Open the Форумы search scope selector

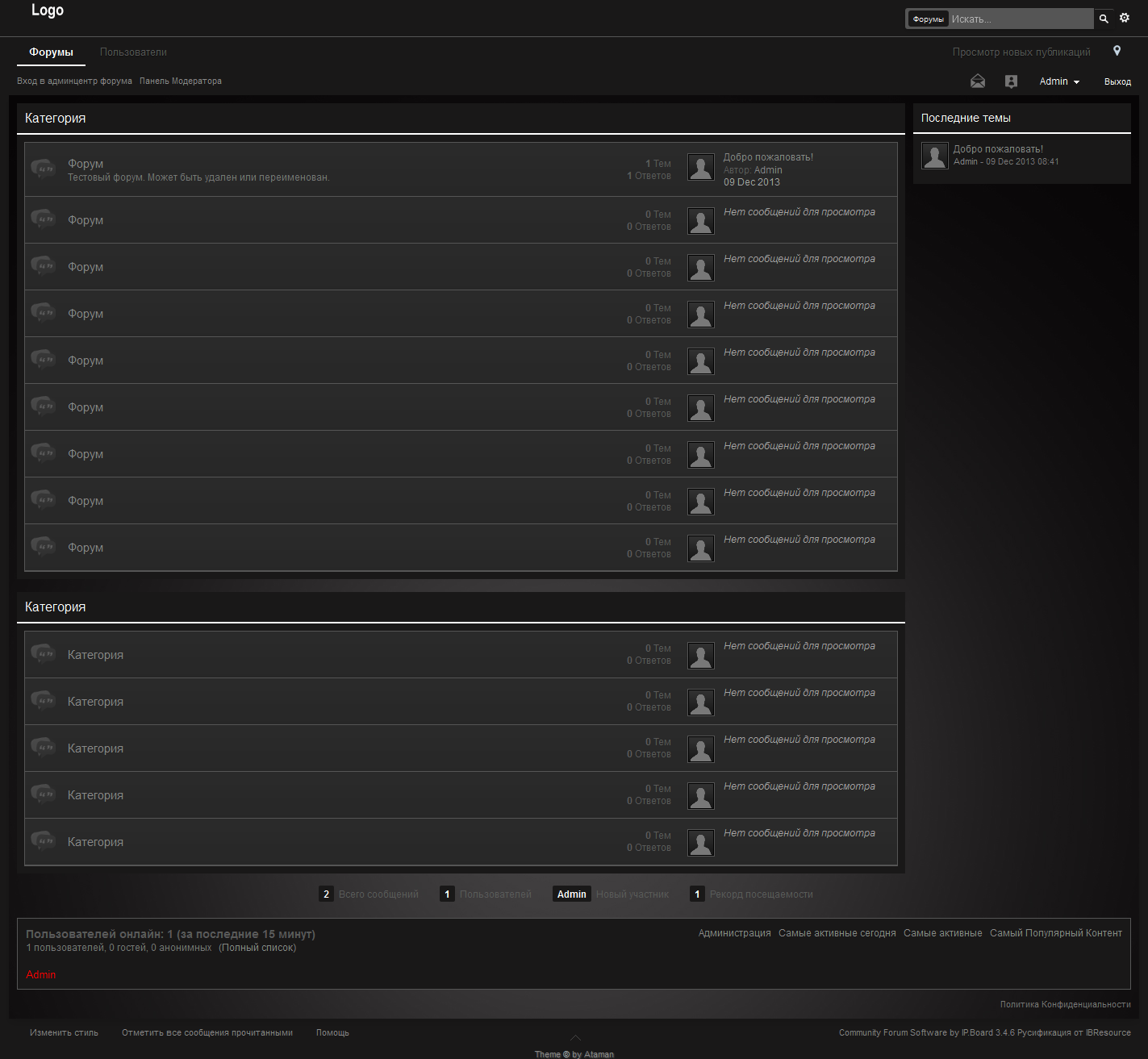coord(928,19)
